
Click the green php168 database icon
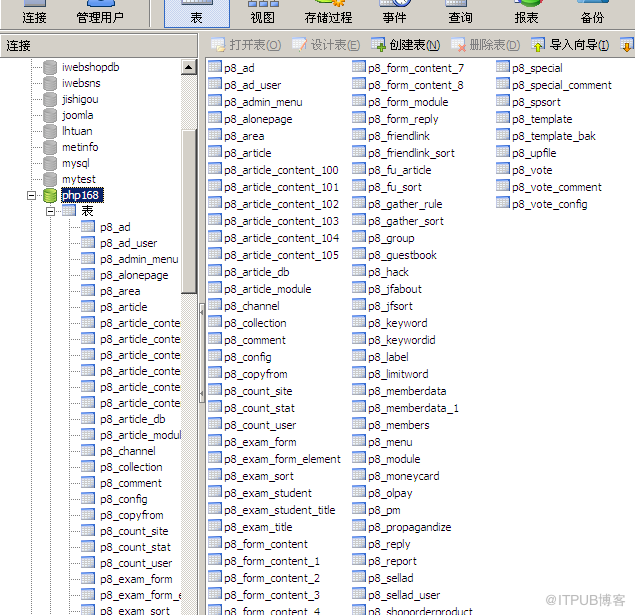click(50, 196)
